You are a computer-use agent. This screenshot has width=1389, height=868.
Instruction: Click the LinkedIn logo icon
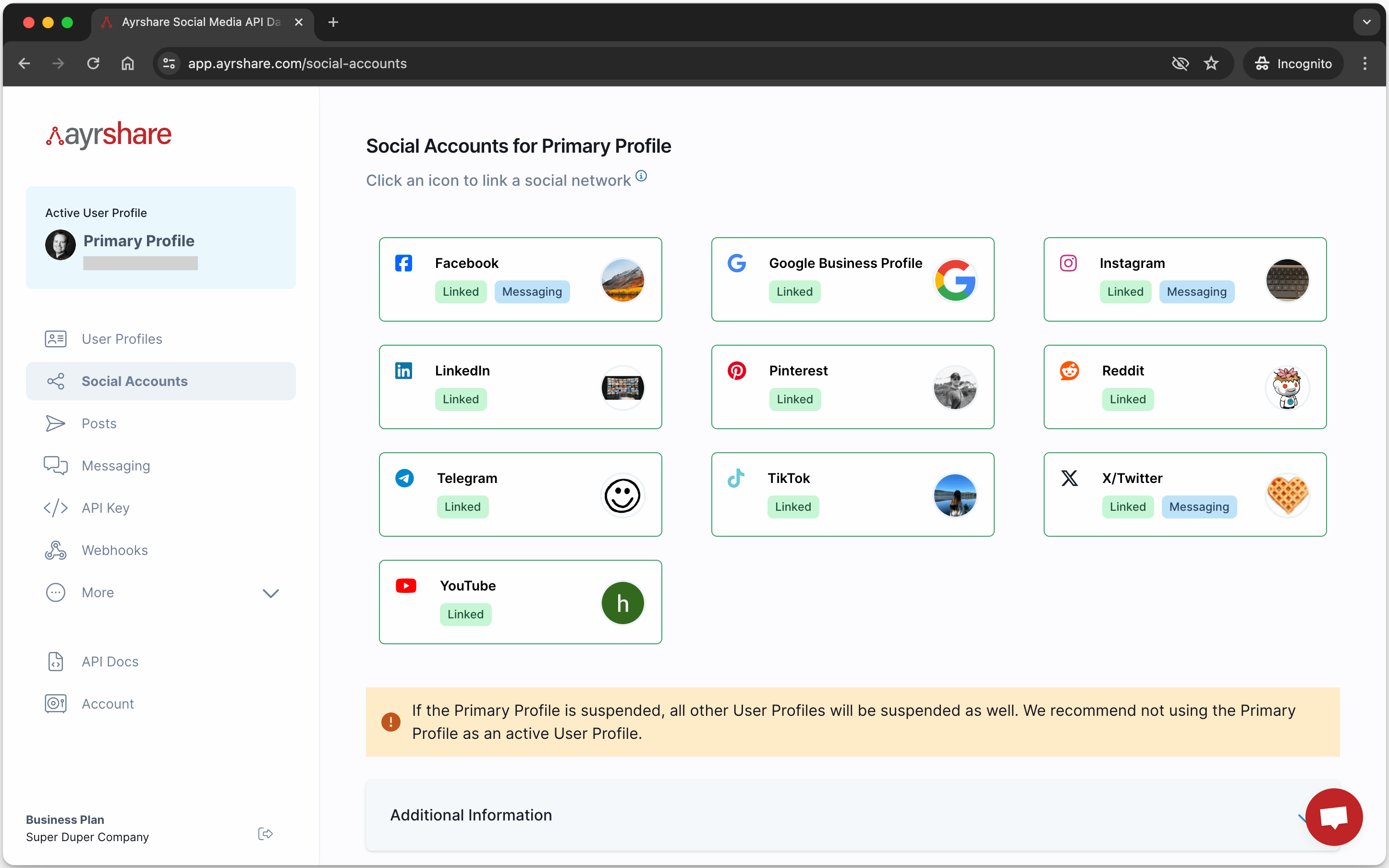click(x=403, y=370)
